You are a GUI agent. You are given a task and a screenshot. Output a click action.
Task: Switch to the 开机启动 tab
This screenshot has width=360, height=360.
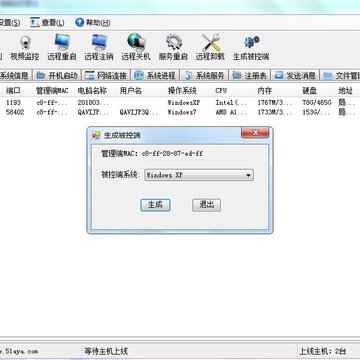(57, 76)
